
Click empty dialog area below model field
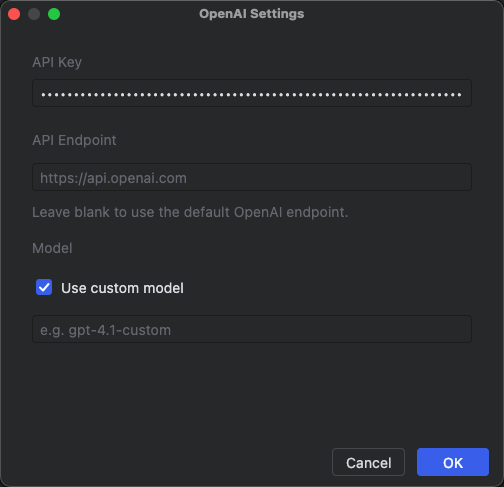[x=252, y=393]
